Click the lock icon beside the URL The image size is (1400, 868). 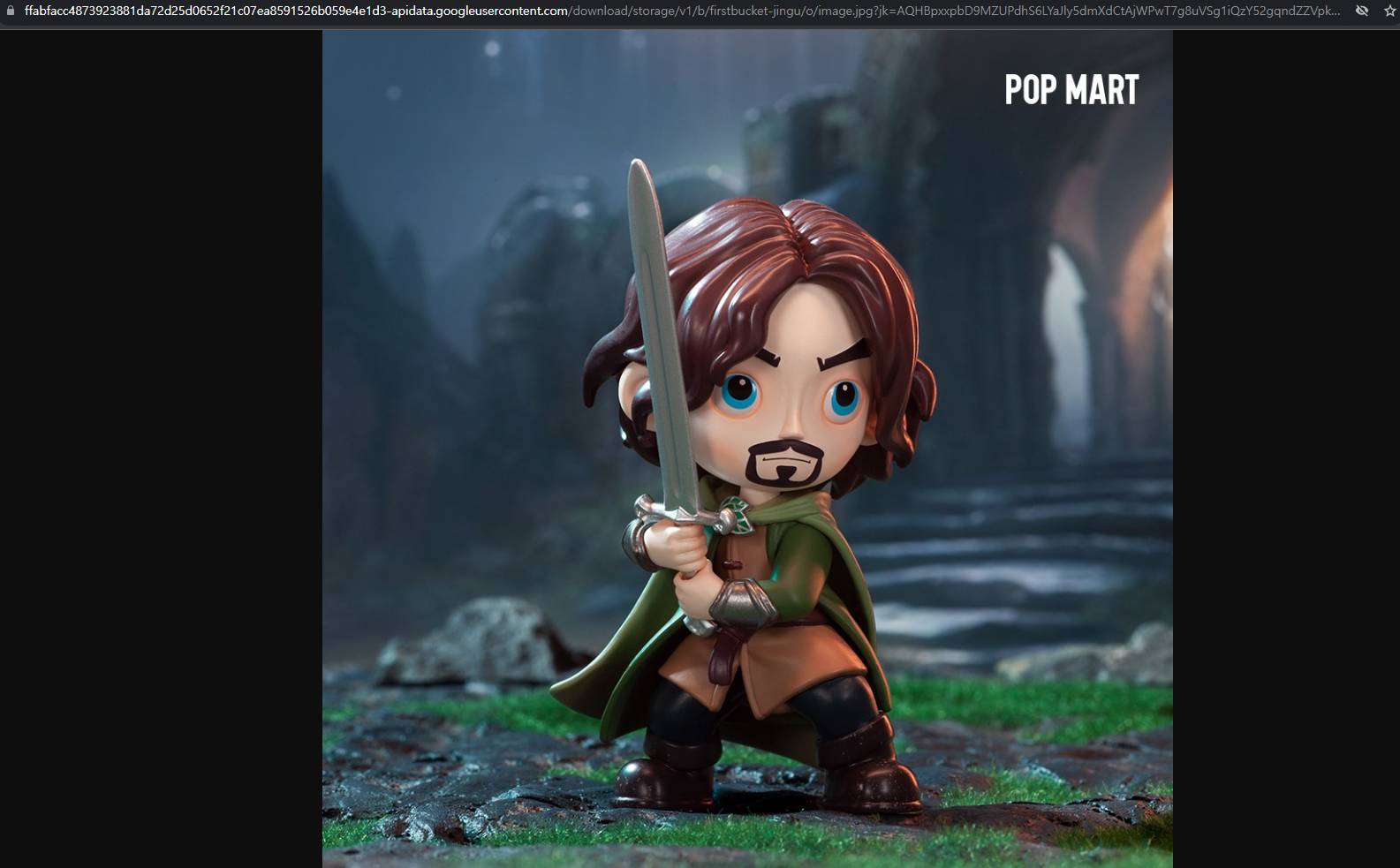tap(11, 11)
